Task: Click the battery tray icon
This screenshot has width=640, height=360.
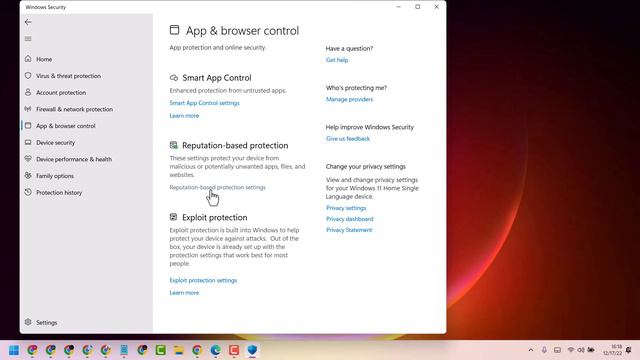Action: [x=591, y=350]
